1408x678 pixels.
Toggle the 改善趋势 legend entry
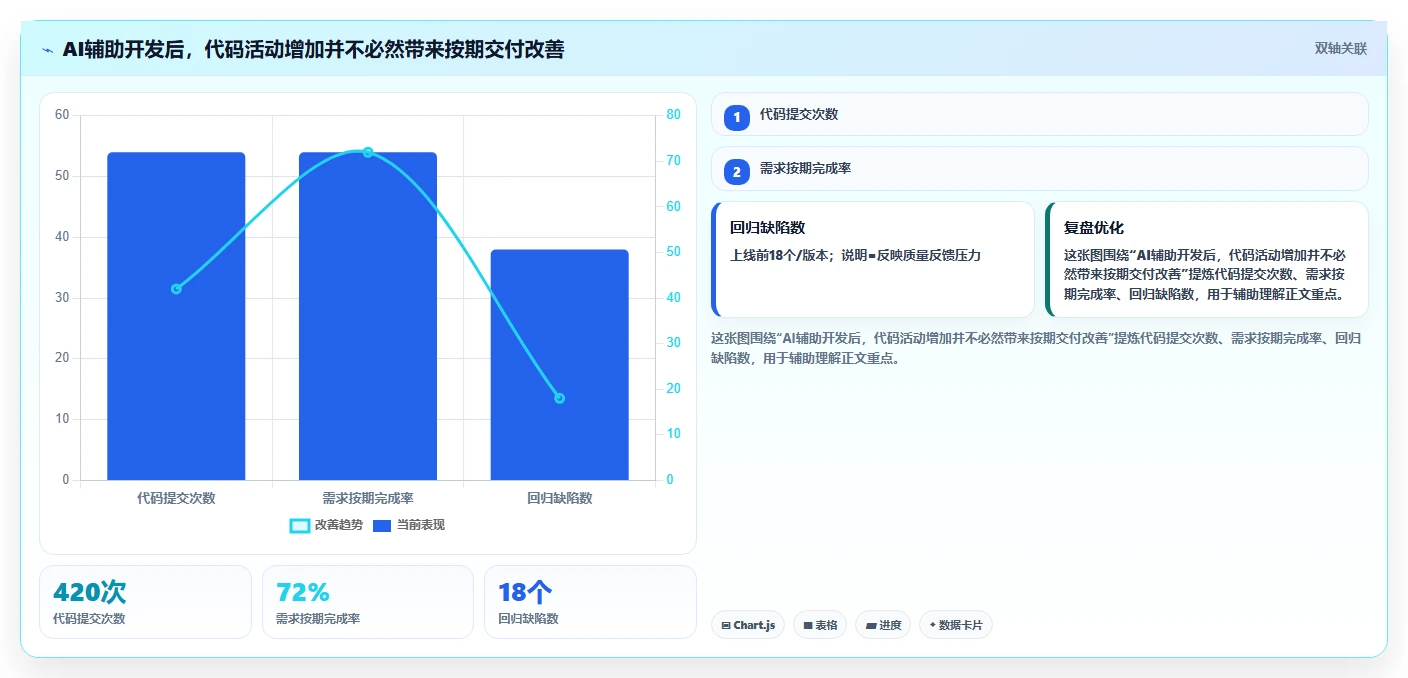pos(326,525)
